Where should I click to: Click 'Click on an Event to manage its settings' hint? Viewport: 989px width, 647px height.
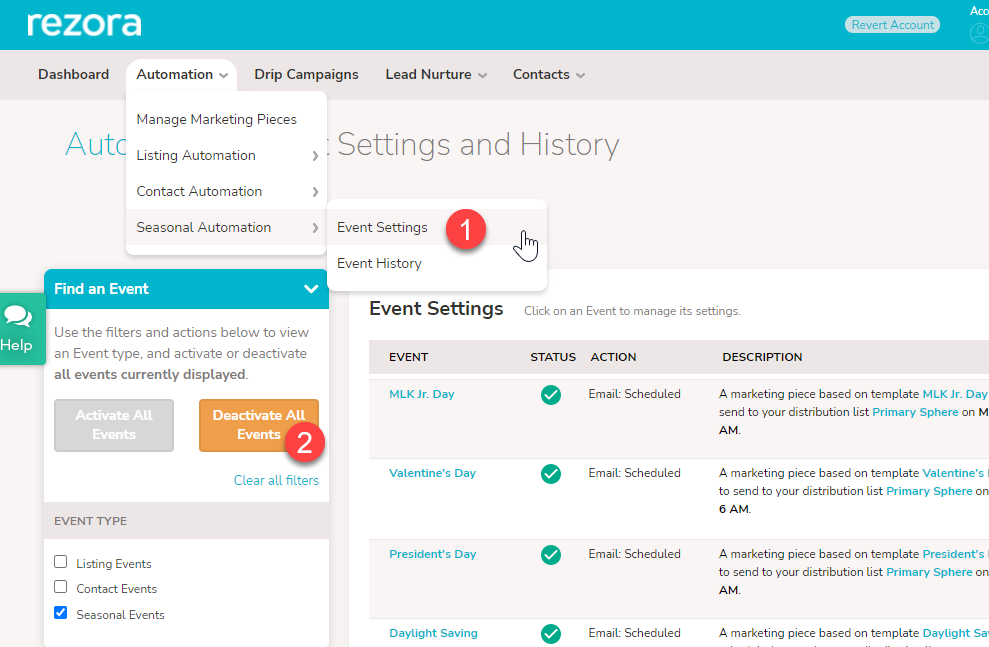[x=632, y=311]
